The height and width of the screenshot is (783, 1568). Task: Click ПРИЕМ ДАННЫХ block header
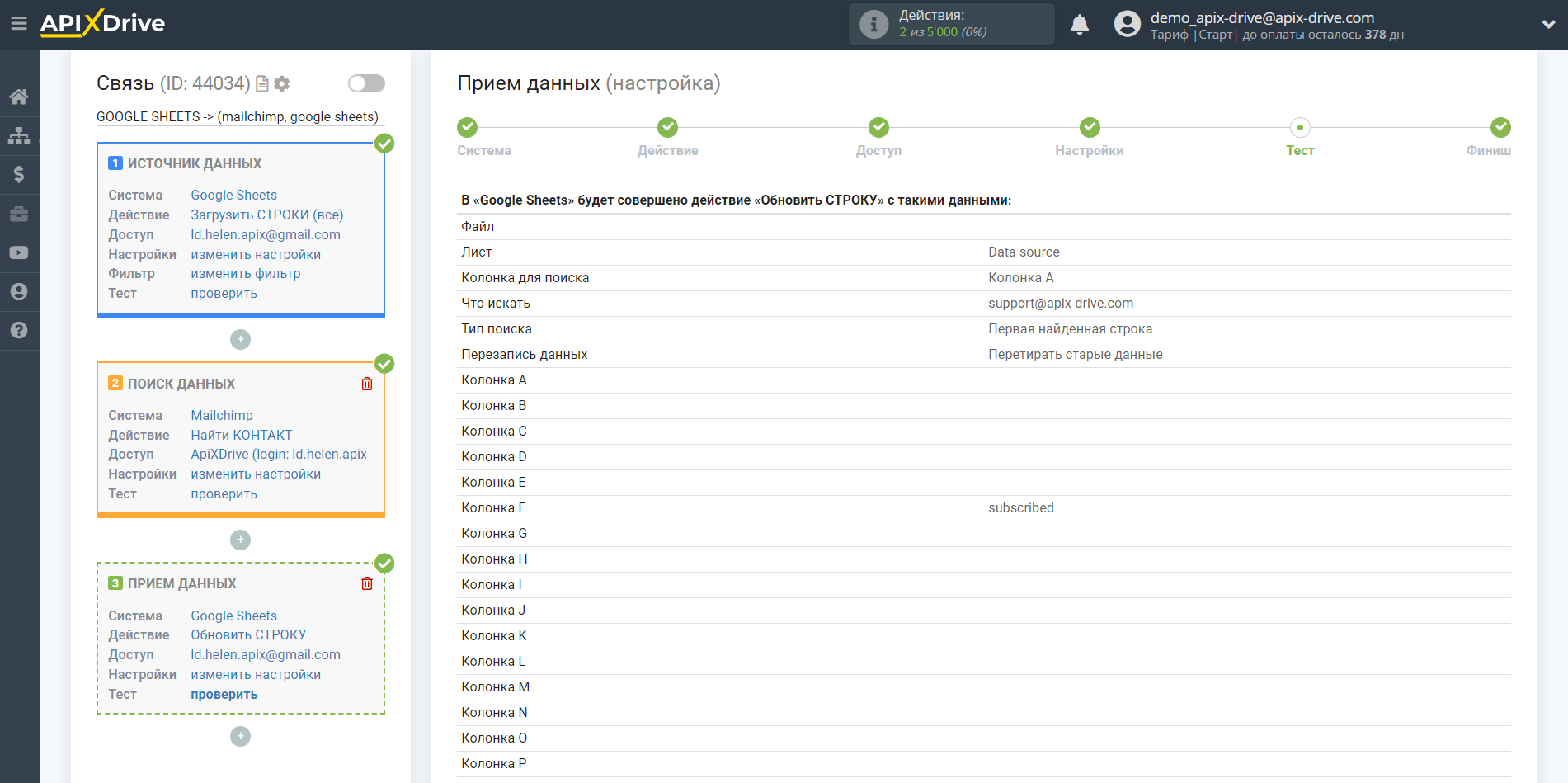182,583
